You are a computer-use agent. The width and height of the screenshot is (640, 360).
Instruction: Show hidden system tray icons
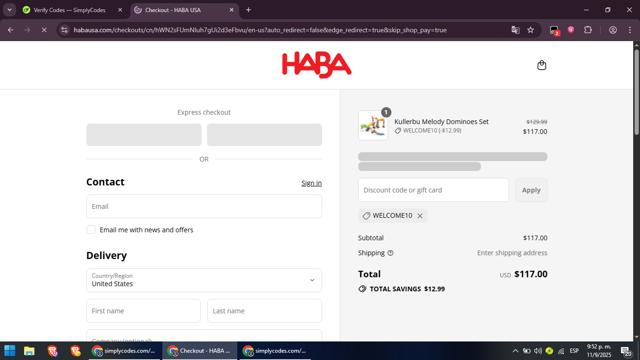point(515,351)
